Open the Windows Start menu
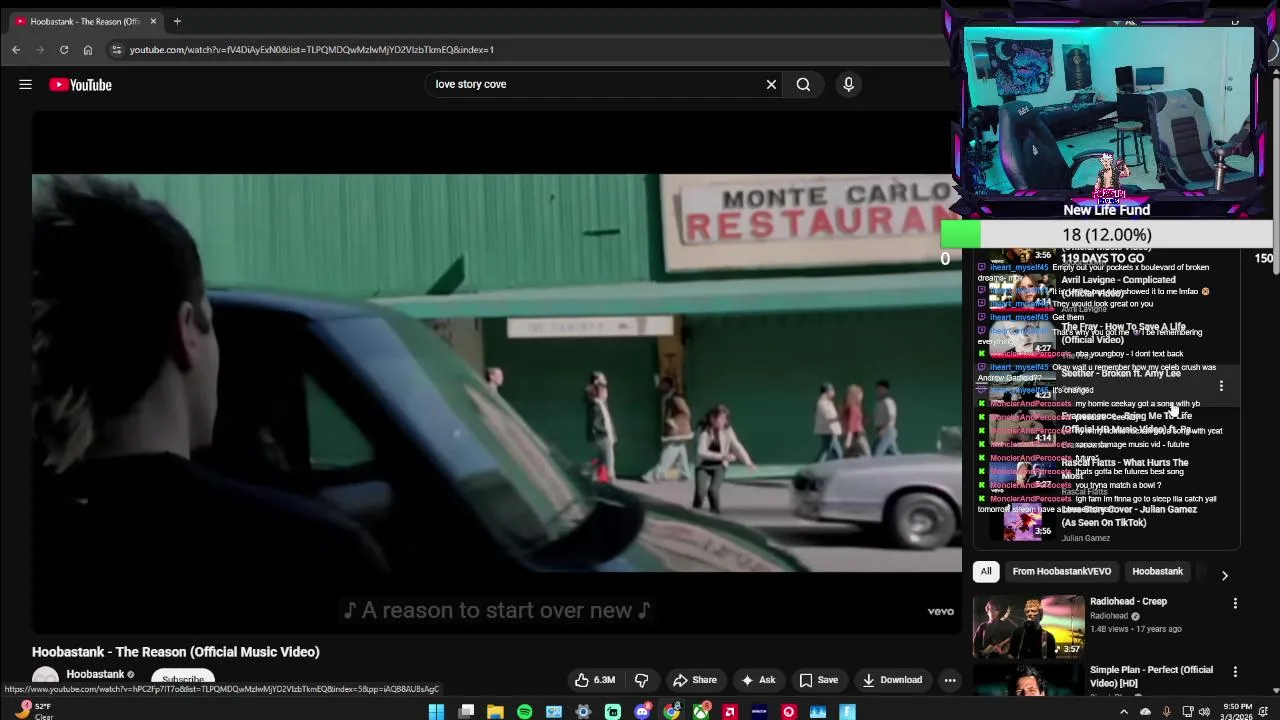This screenshot has height=720, width=1280. (x=436, y=712)
